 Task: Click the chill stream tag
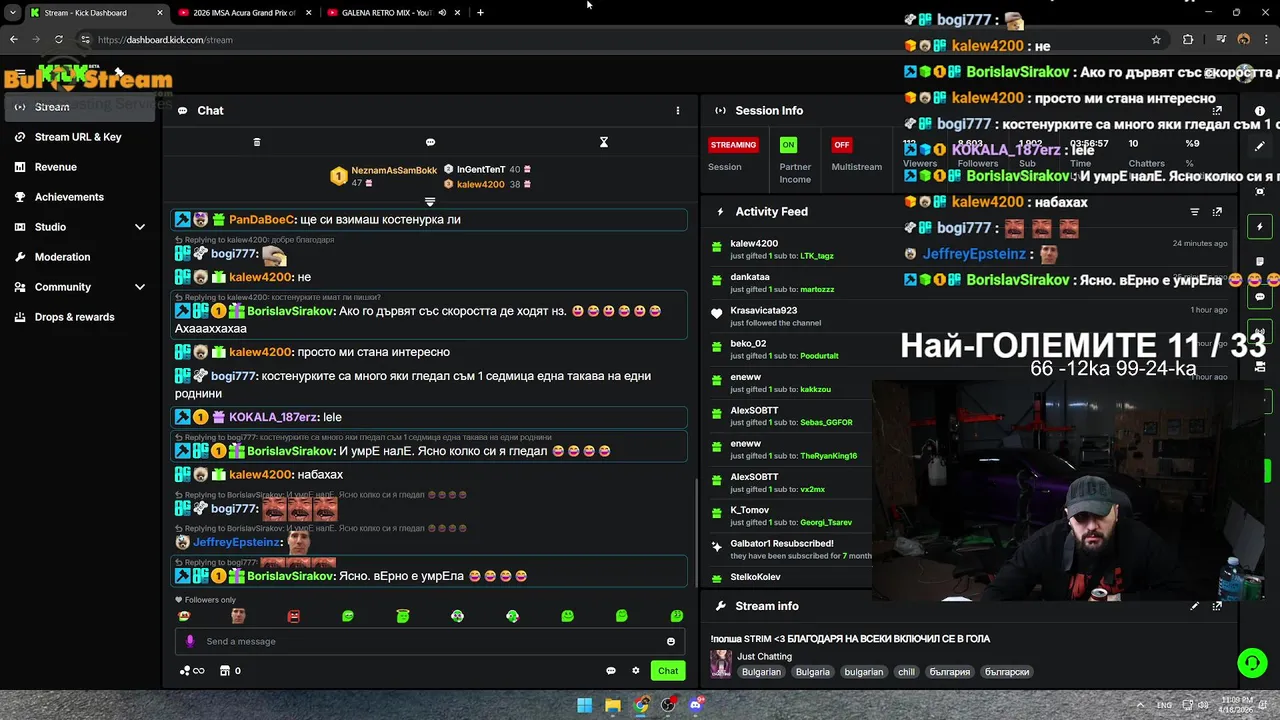(906, 672)
